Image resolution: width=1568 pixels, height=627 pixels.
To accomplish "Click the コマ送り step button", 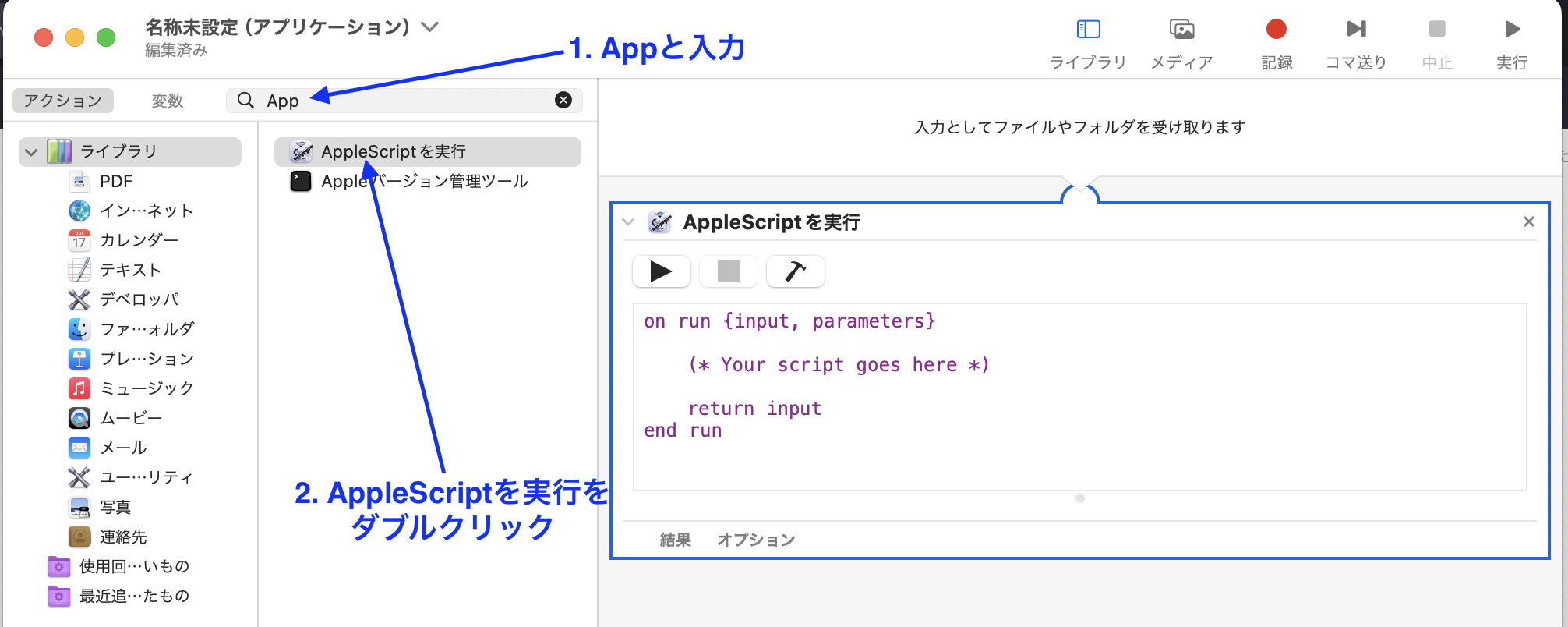I will tap(1356, 44).
